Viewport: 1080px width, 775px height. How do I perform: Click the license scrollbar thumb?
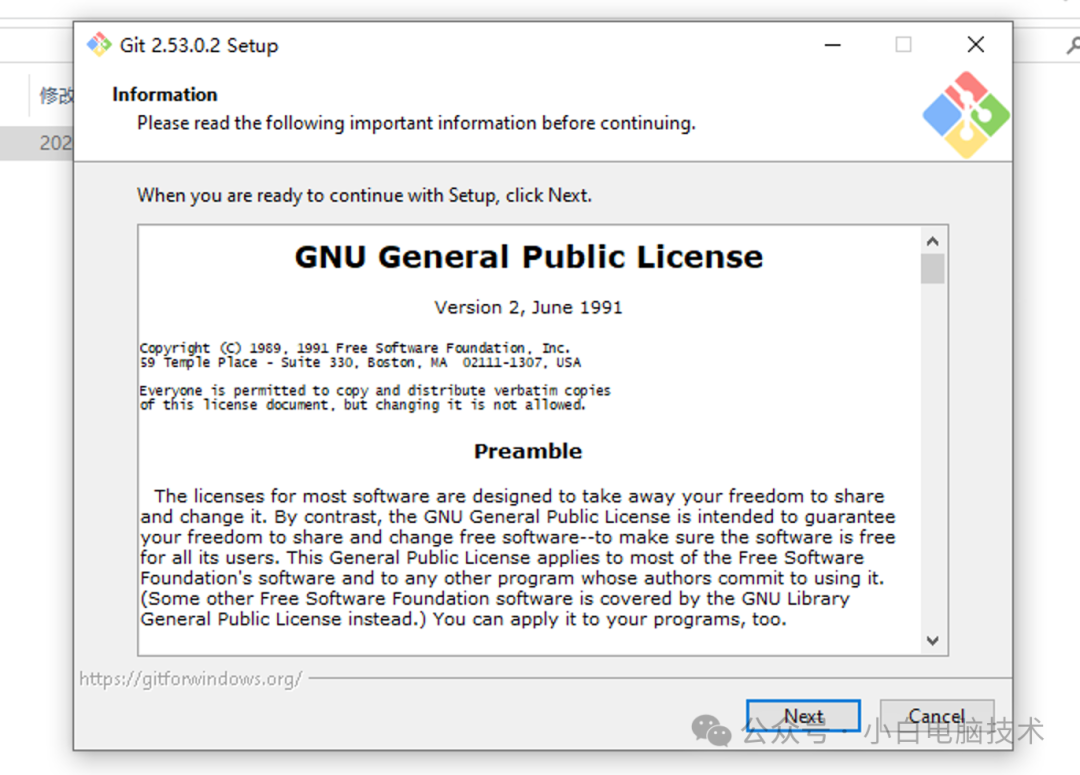(933, 269)
